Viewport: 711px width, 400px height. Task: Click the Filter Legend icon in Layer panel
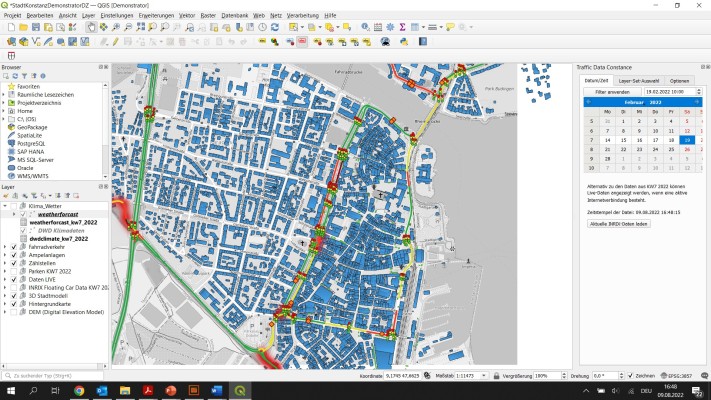point(34,196)
